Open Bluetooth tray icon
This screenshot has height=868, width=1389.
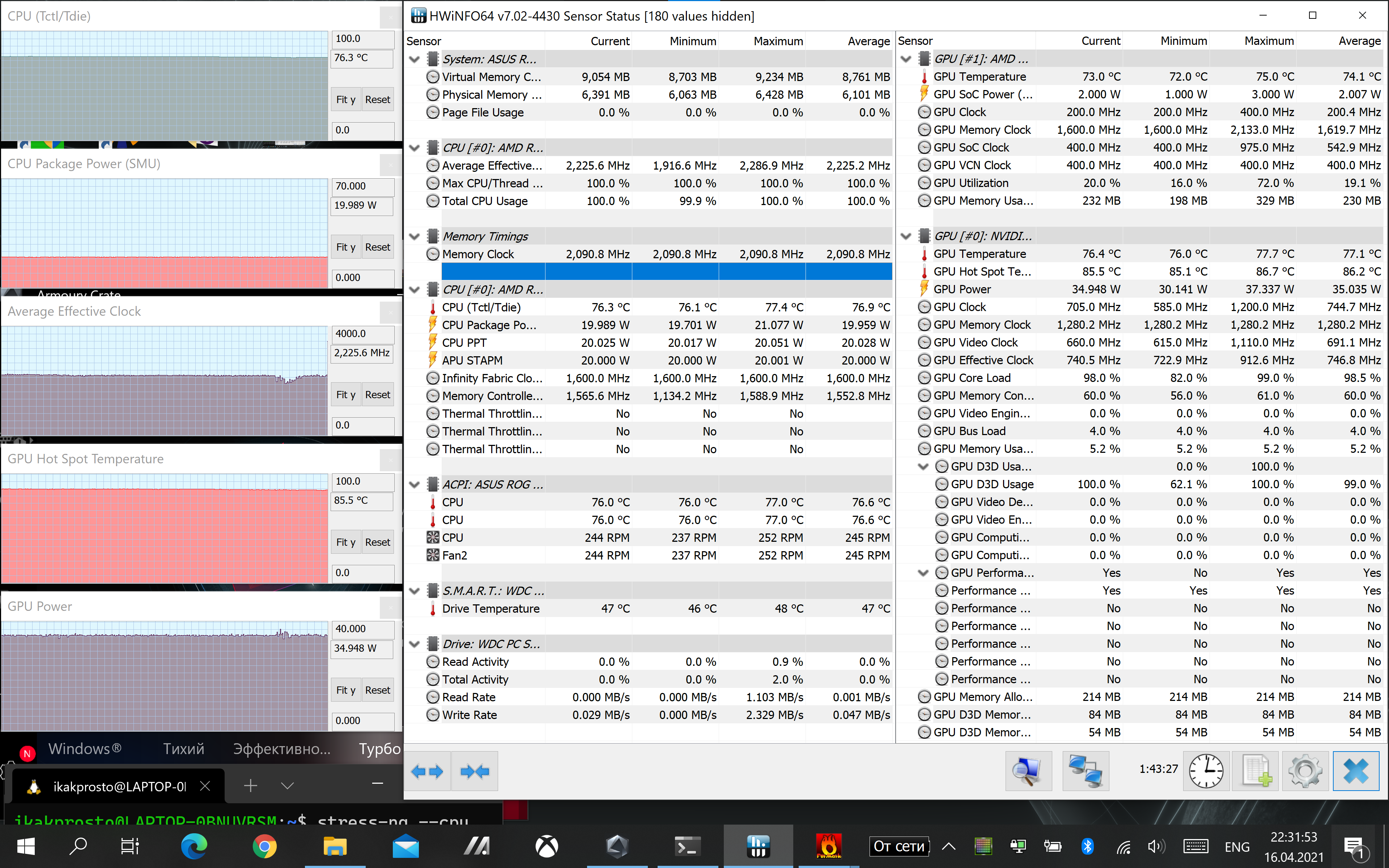coord(1087,846)
